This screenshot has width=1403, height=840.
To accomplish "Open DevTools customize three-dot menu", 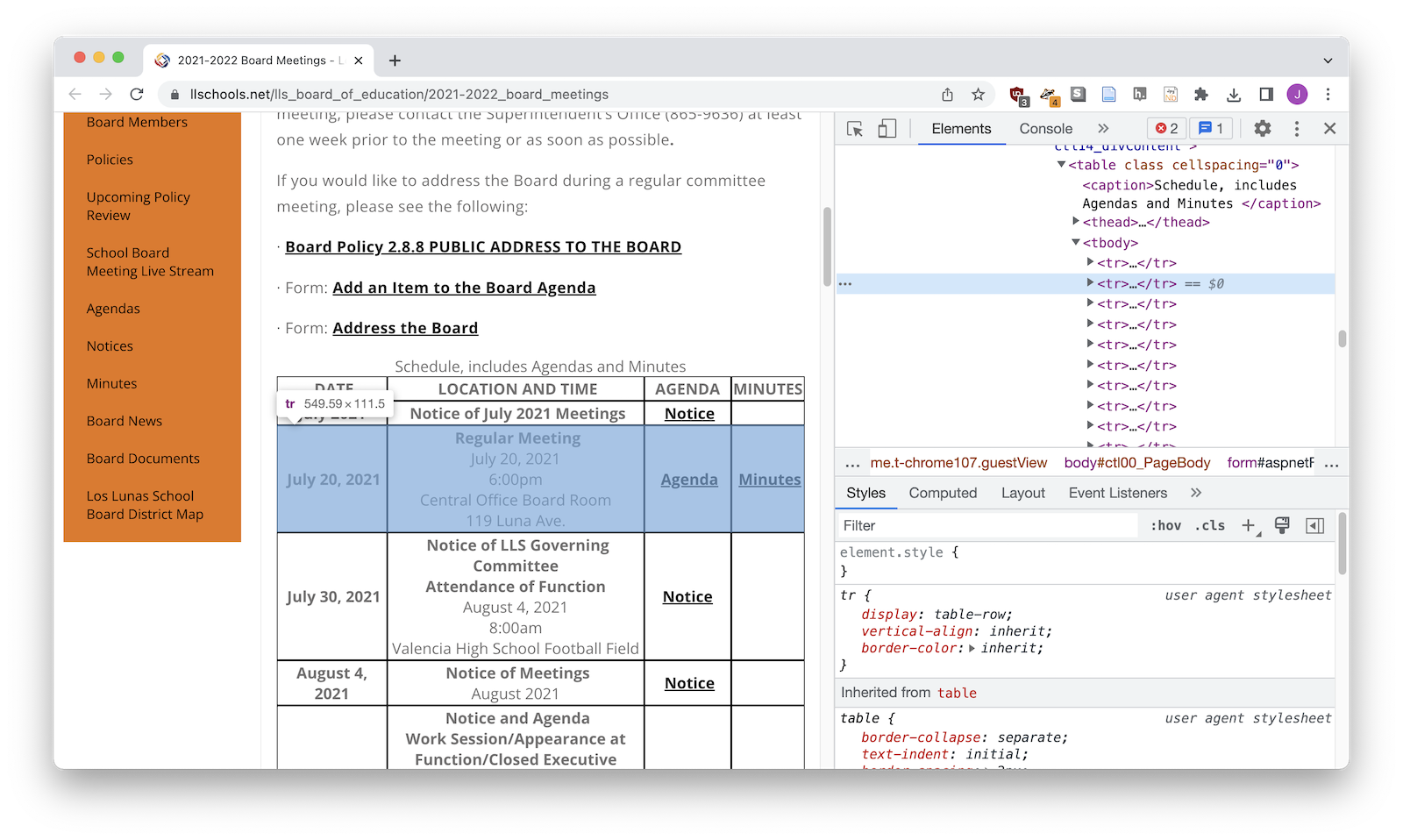I will click(1297, 129).
